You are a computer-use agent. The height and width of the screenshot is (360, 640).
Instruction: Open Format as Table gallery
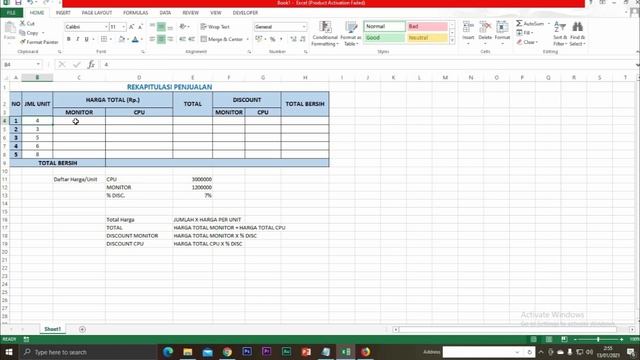click(351, 34)
